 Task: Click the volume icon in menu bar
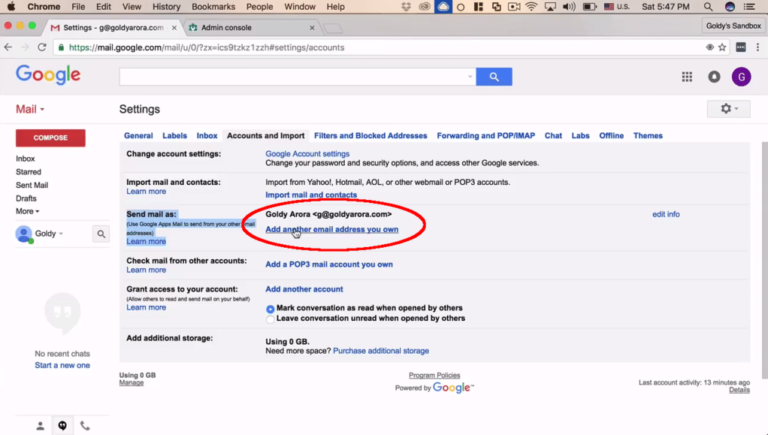click(569, 7)
